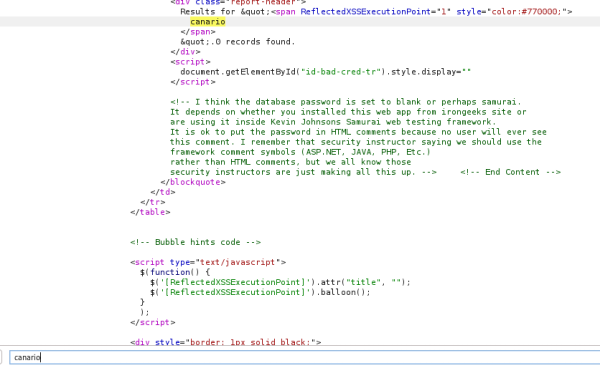Select the ".0 records found." line
Image resolution: width=600 pixels, height=368 pixels.
[x=238, y=42]
